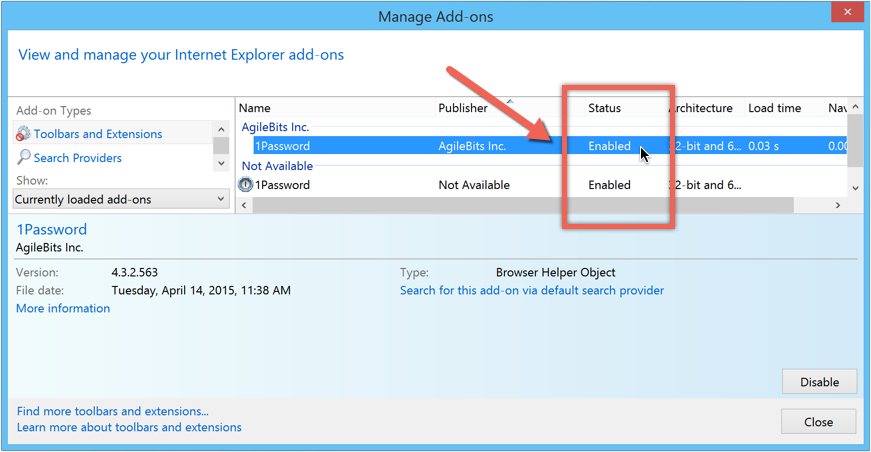Open Find more toolbars and extensions link
Viewport: 871px width, 452px height.
point(113,411)
